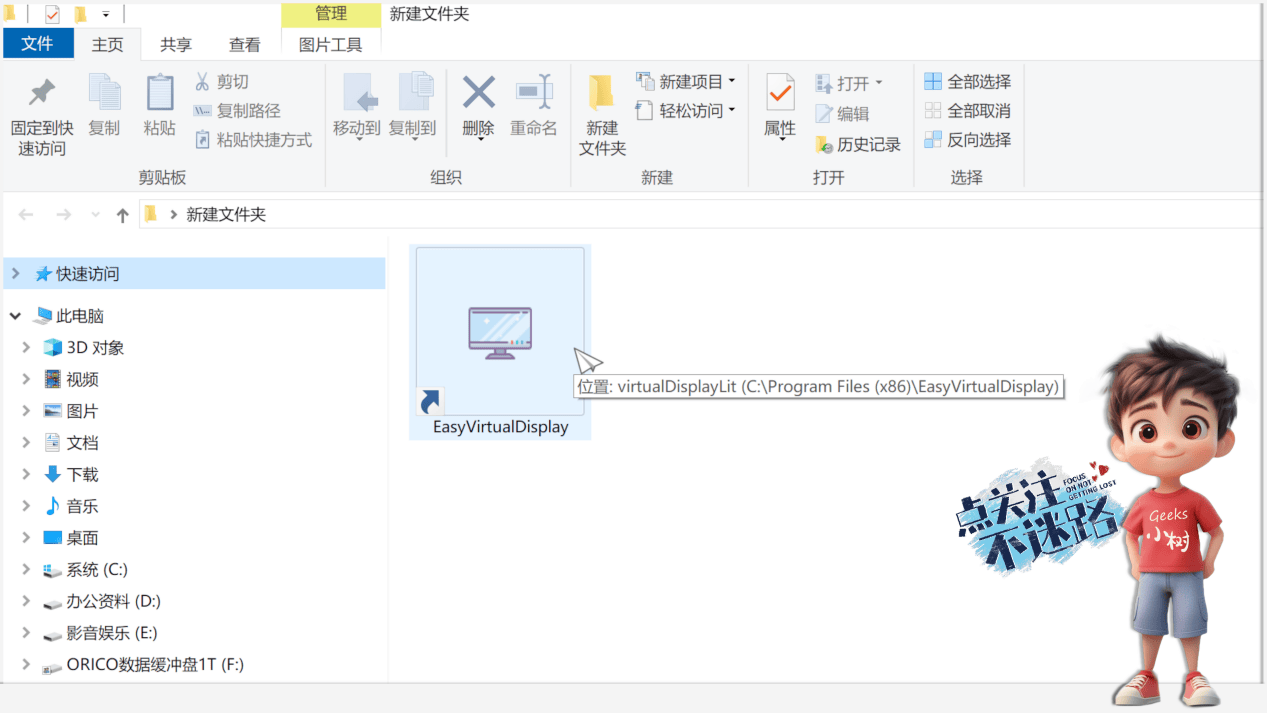Click the Paste (粘贴) clipboard icon
The height and width of the screenshot is (713, 1267).
tap(159, 93)
